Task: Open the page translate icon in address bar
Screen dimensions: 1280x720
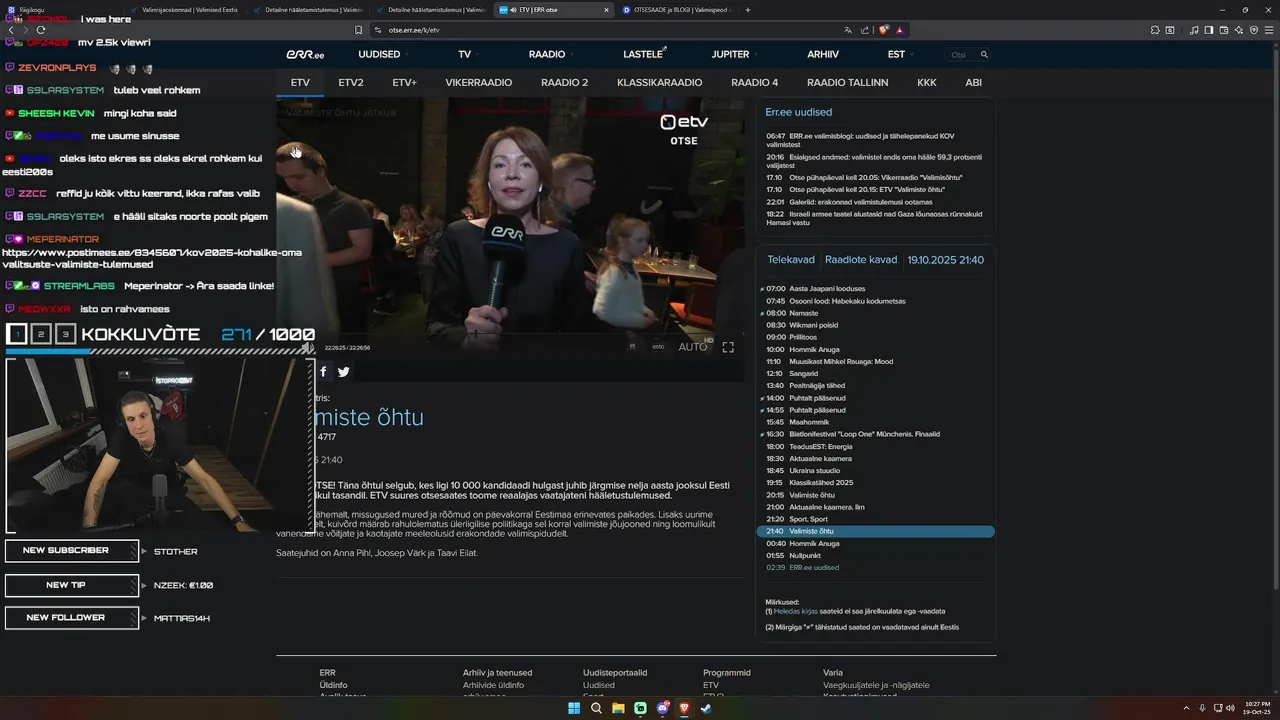Action: [848, 30]
